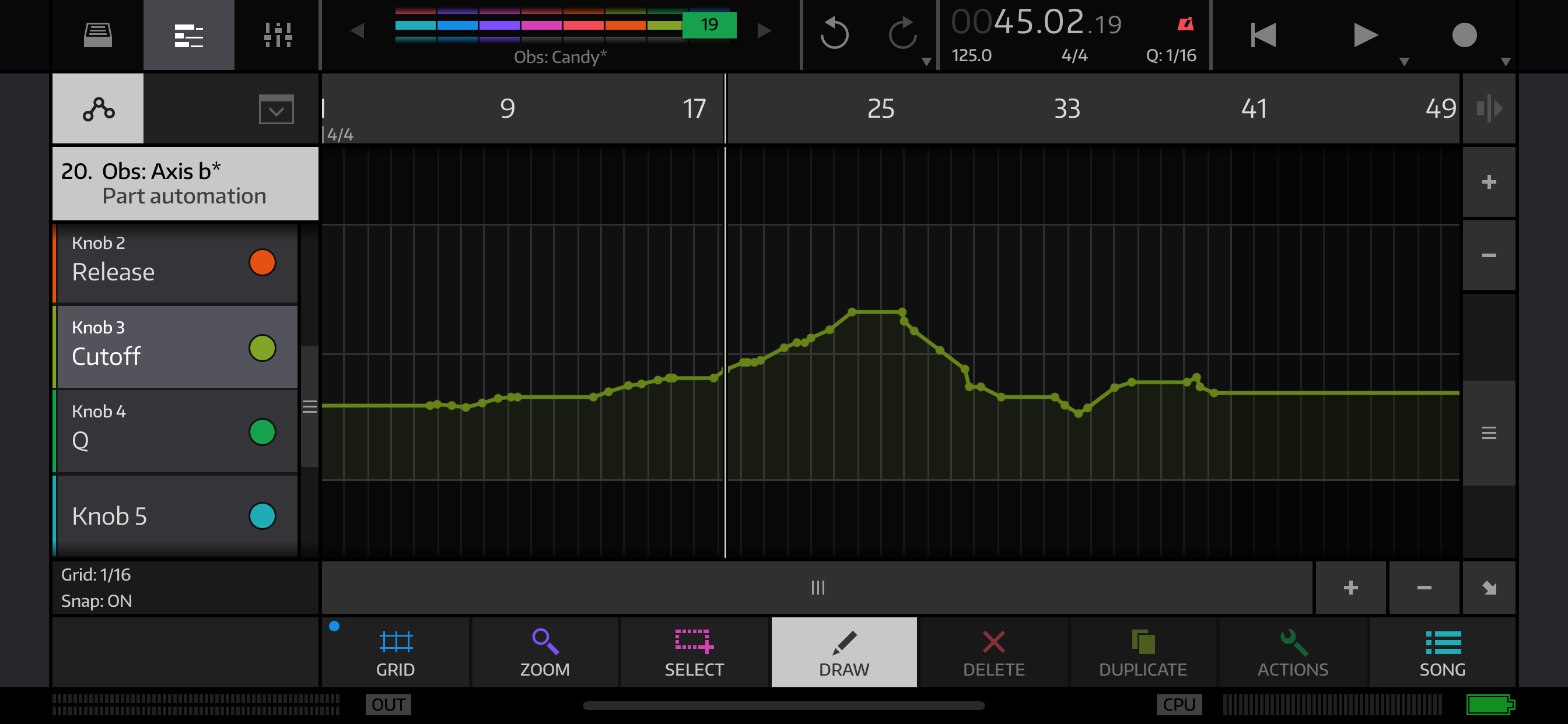Toggle the DRAW tool
The image size is (1568, 724).
844,653
